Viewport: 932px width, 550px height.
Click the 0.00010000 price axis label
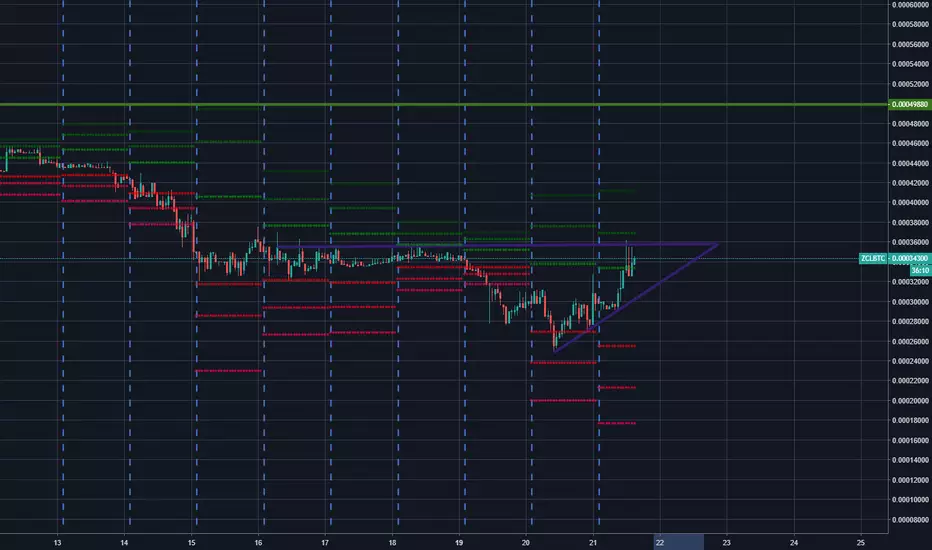[909, 499]
